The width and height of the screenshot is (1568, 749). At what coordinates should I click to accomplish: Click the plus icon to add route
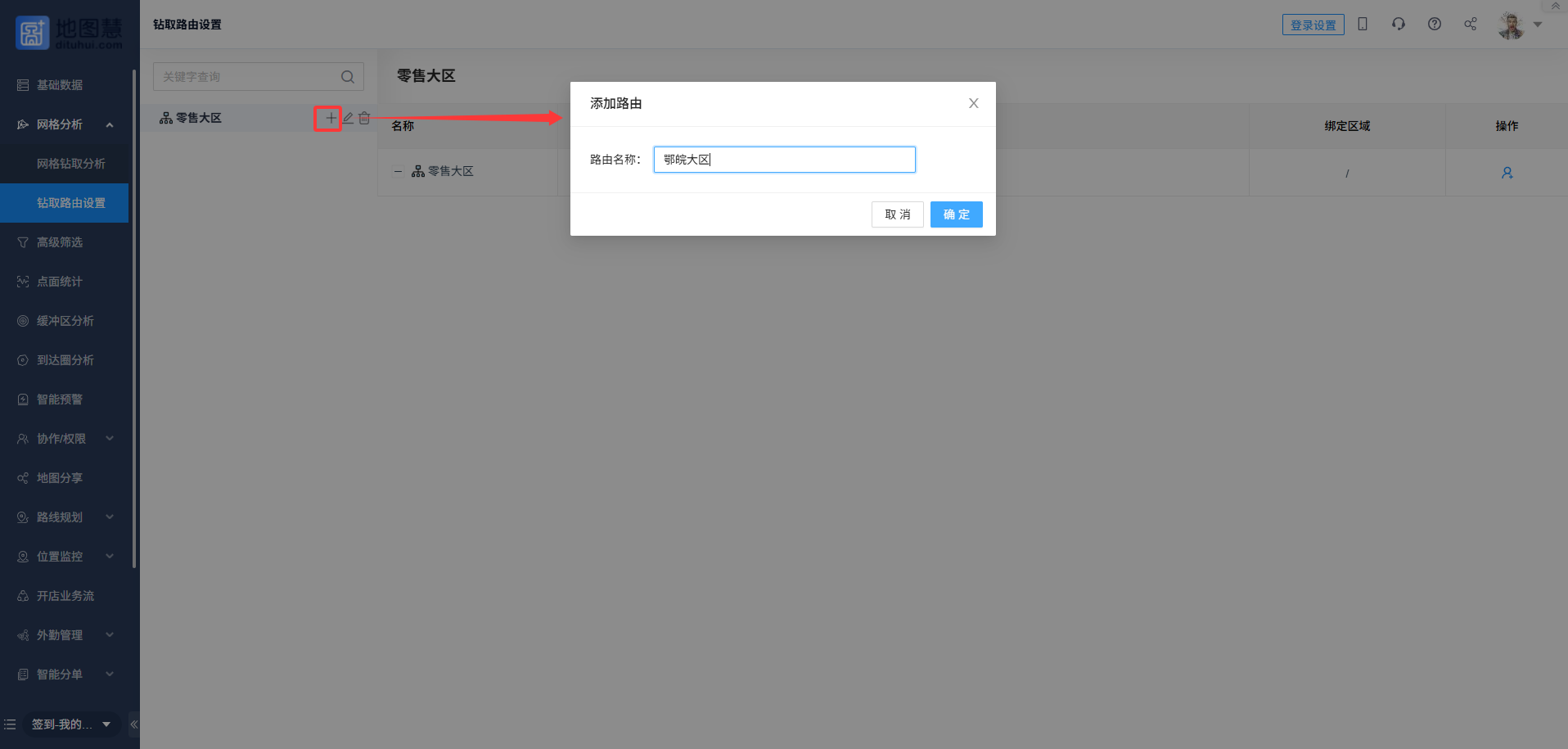pos(330,118)
